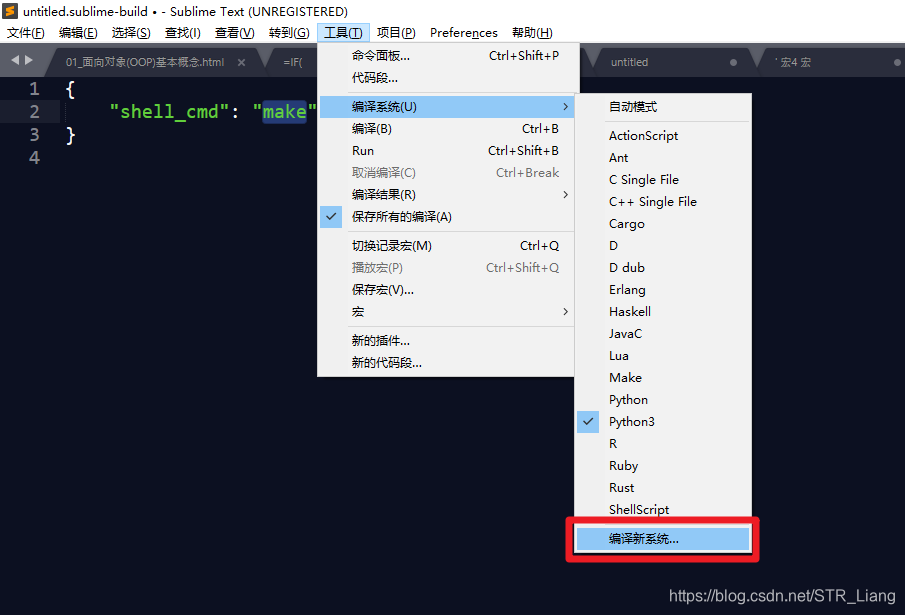905x615 pixels.
Task: Select Cargo build system
Action: tap(663, 223)
